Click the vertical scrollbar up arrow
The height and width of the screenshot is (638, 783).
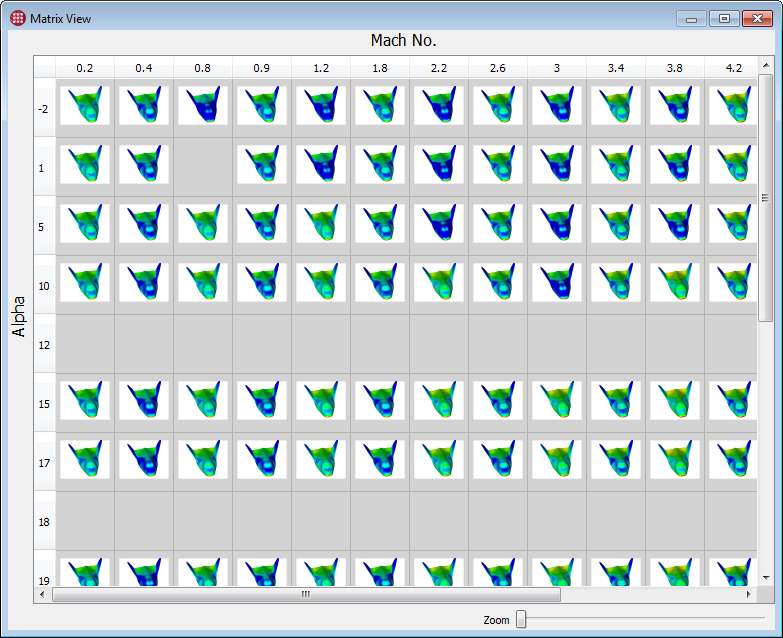click(766, 65)
